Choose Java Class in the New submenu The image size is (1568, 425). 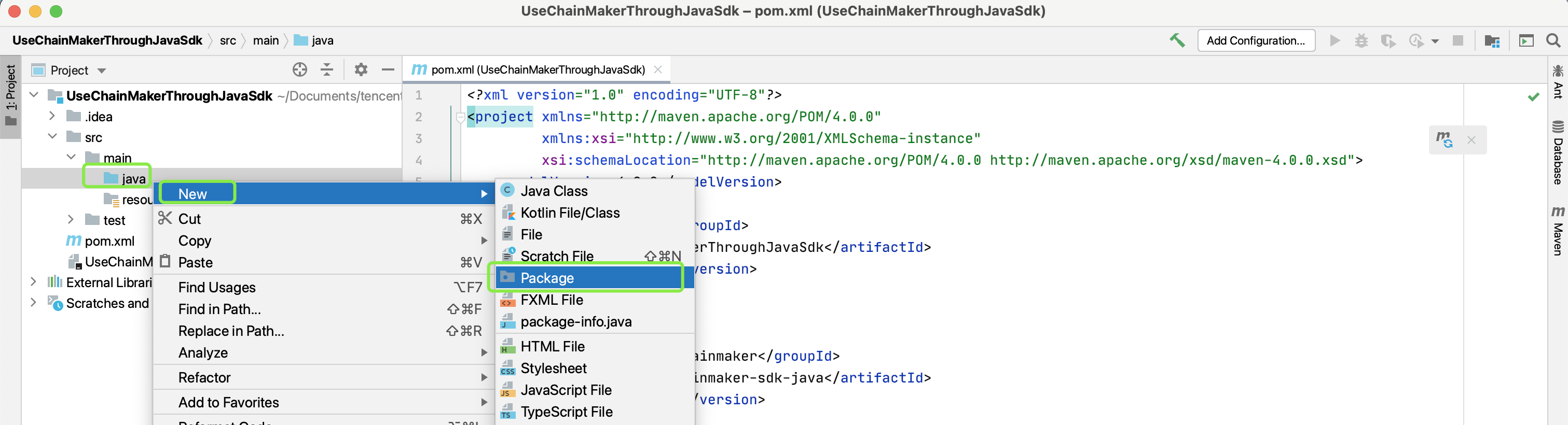tap(553, 191)
